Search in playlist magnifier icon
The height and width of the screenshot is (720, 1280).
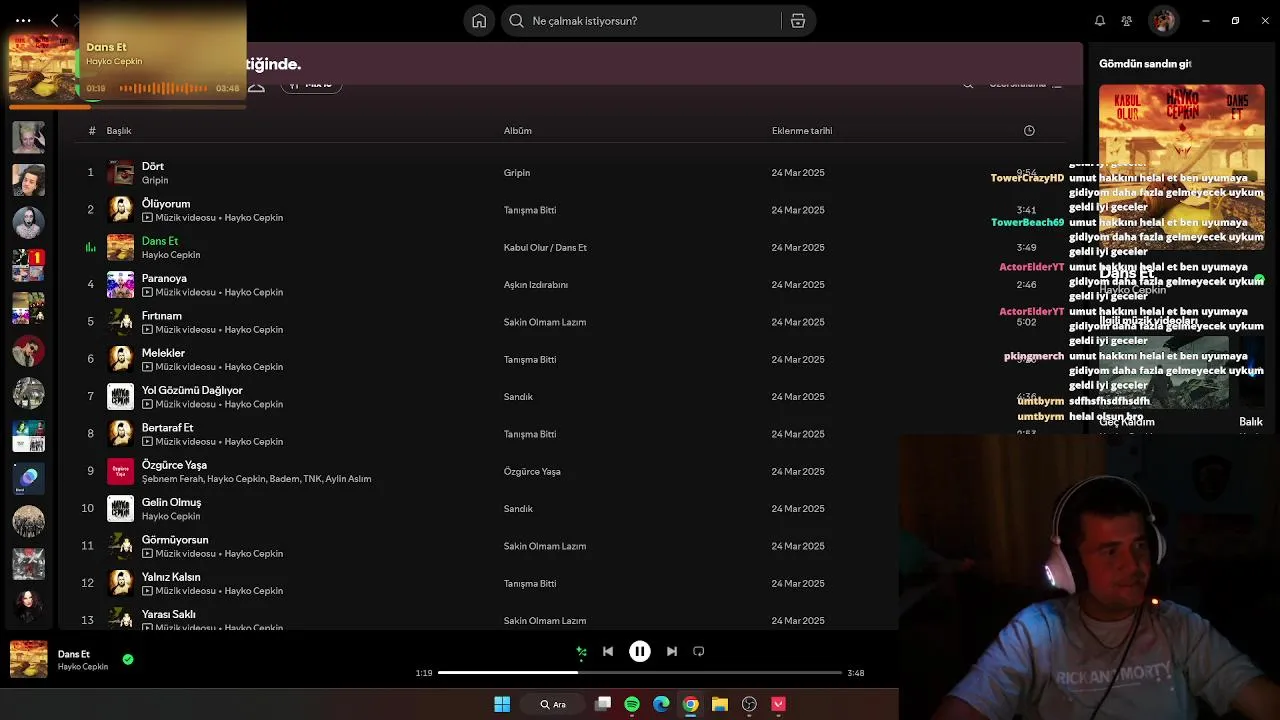[x=968, y=85]
